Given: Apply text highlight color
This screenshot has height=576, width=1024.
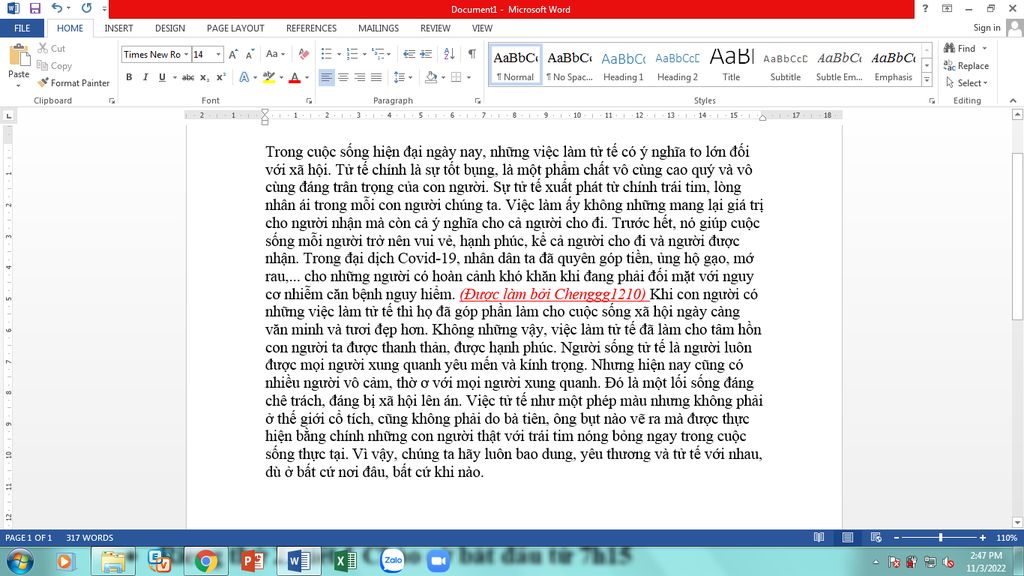Looking at the screenshot, I should click(268, 77).
